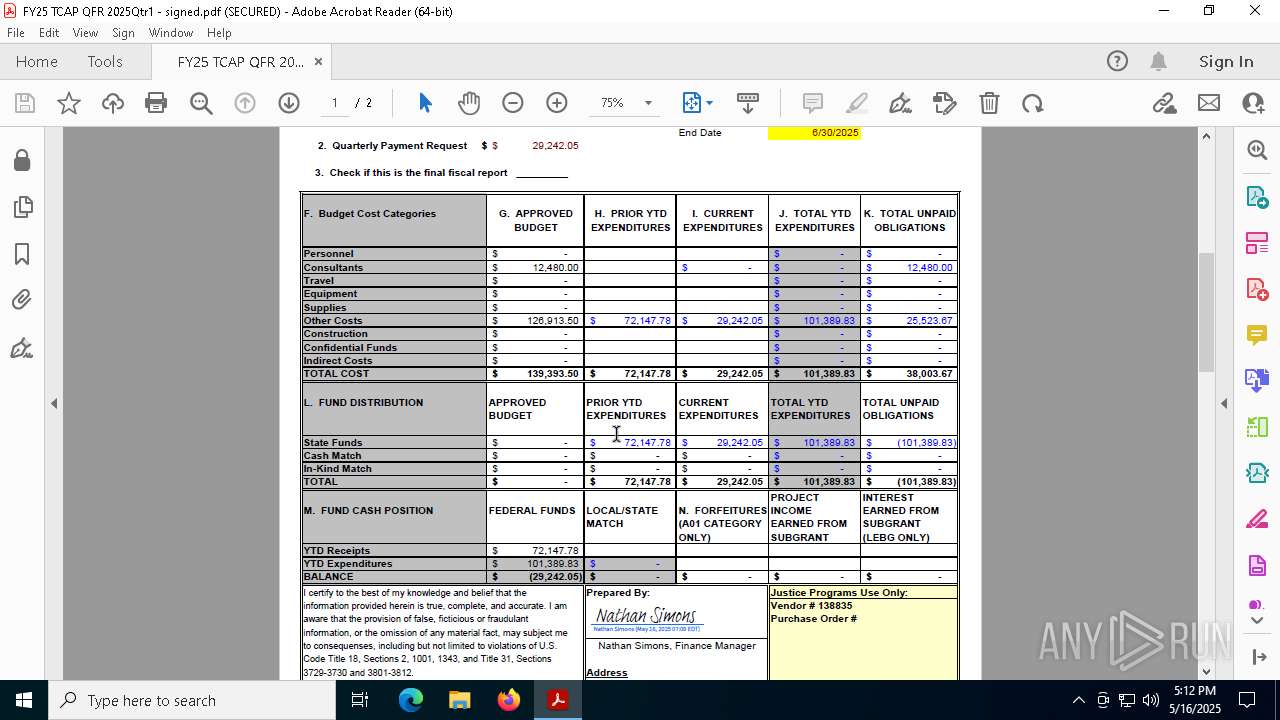The width and height of the screenshot is (1280, 720).
Task: Click the upload to cloud icon
Action: (113, 103)
